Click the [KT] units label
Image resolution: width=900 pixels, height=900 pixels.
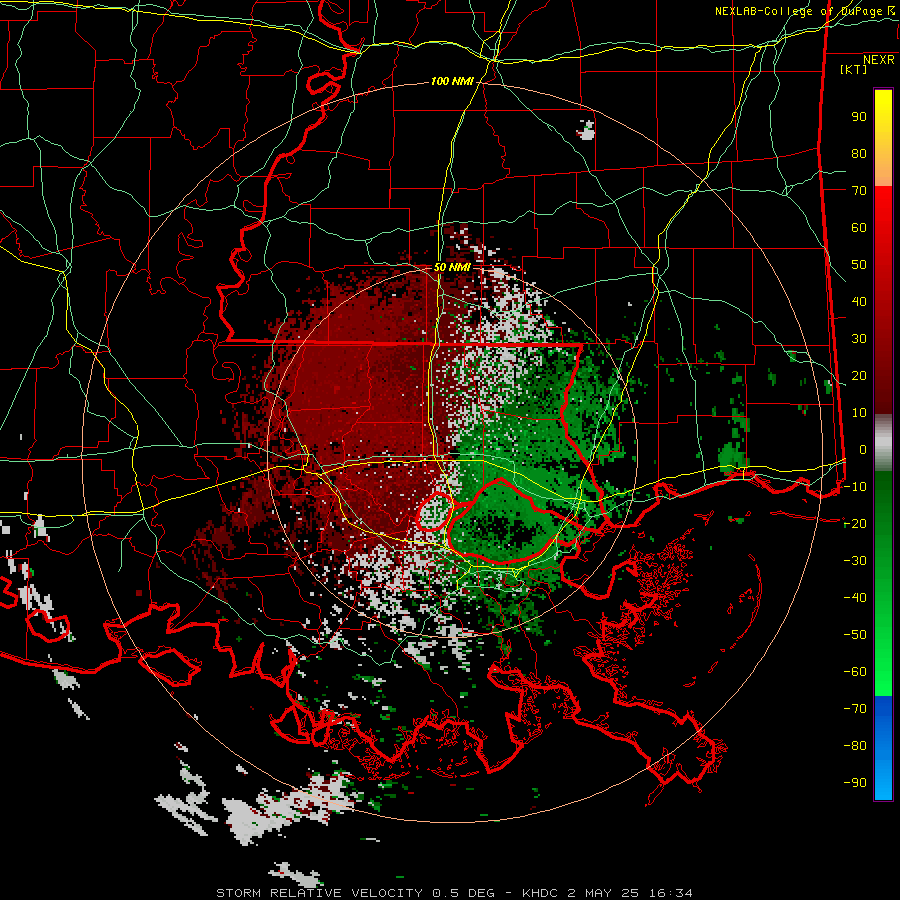(853, 69)
